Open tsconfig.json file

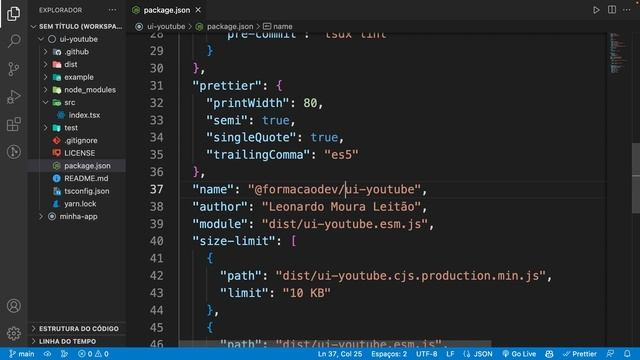coord(87,191)
